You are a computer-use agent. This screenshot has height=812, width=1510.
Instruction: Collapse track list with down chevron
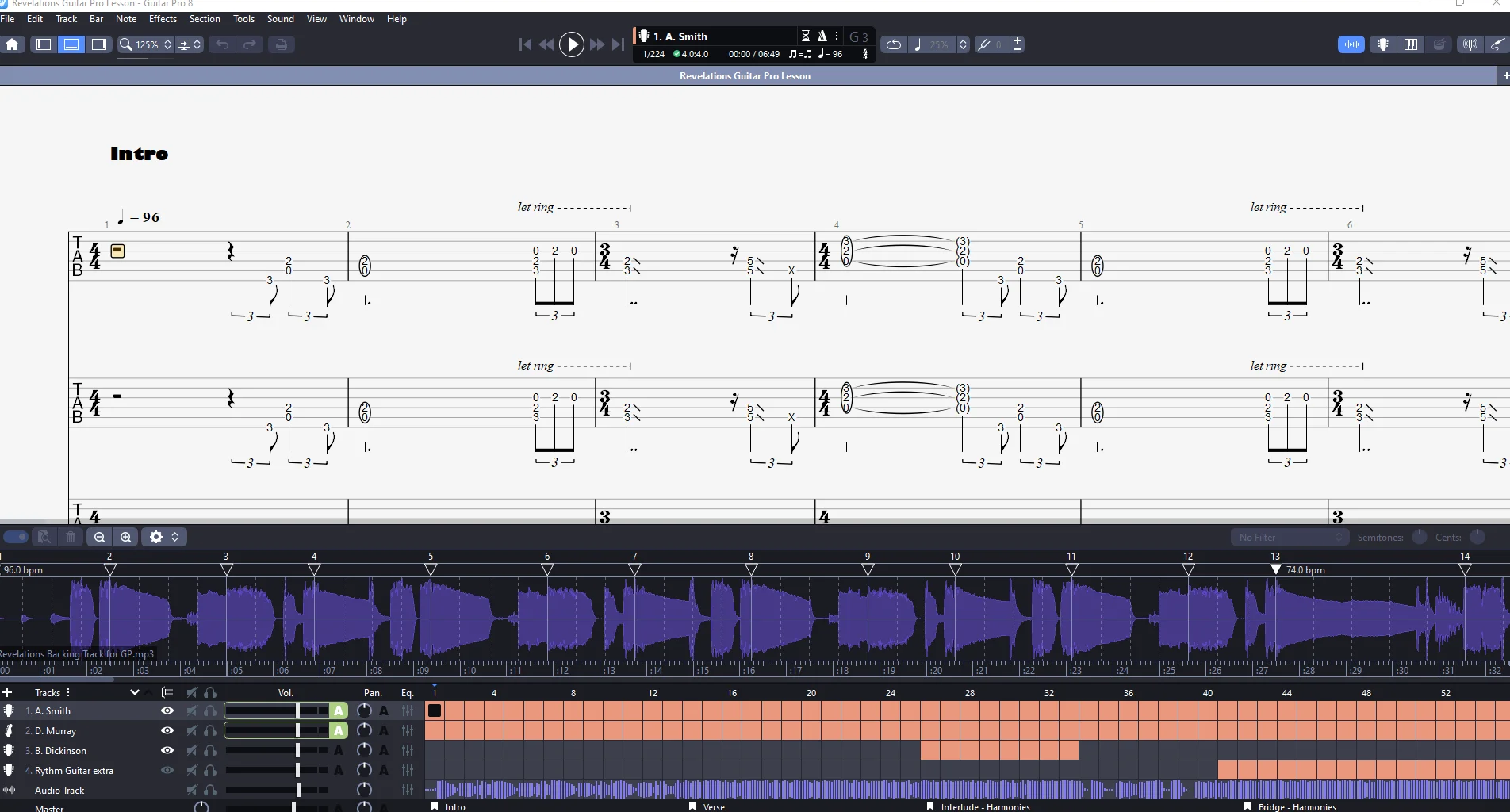pyautogui.click(x=135, y=692)
